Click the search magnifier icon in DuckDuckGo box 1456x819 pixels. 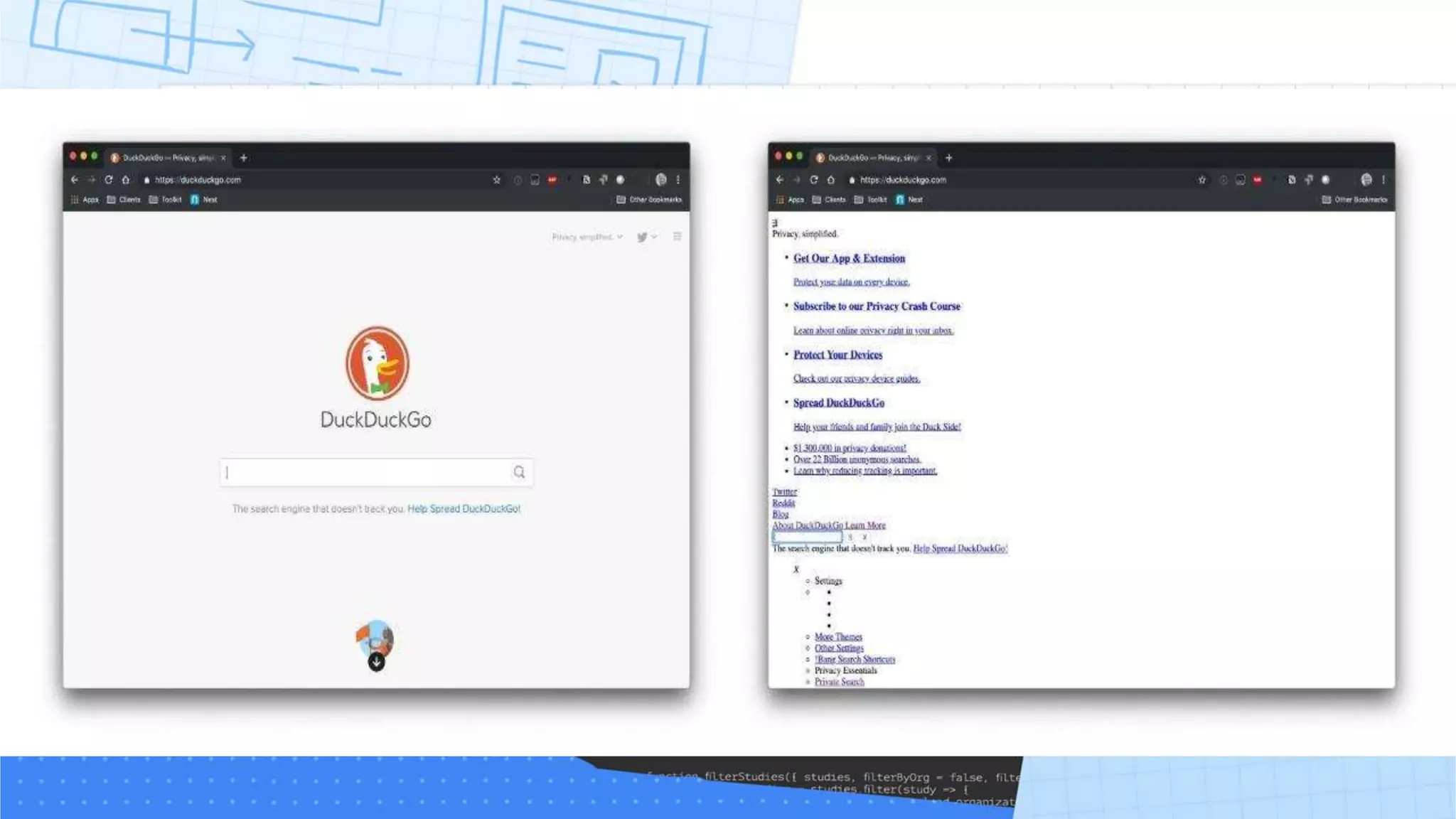coord(519,472)
